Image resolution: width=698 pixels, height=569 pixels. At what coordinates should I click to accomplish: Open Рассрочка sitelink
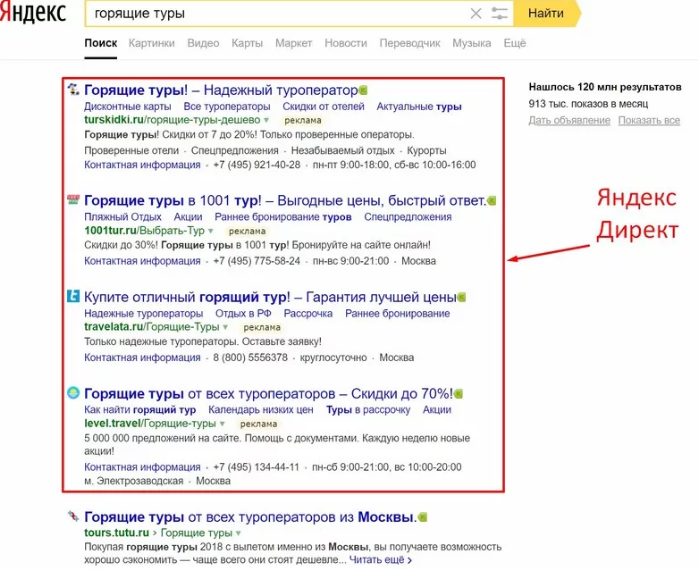pos(308,313)
